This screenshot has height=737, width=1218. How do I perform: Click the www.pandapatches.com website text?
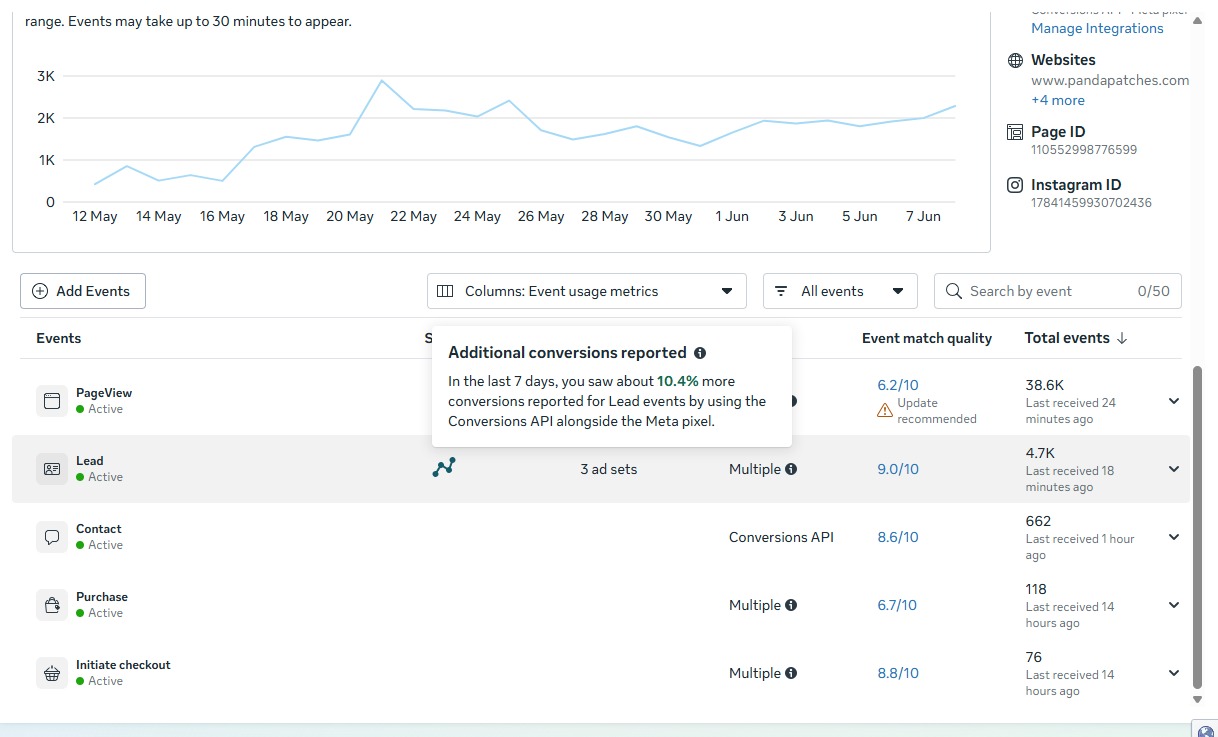(1110, 80)
